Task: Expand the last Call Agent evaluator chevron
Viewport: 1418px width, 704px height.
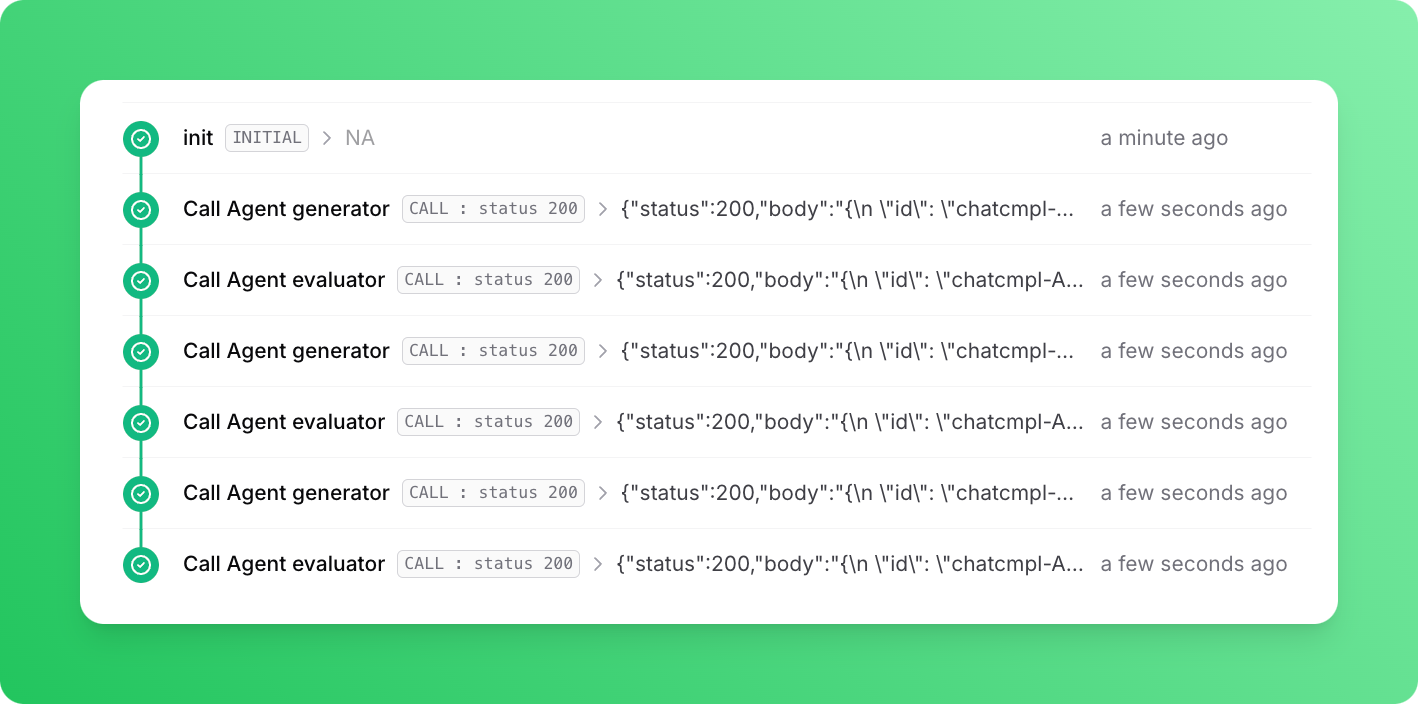Action: point(598,564)
